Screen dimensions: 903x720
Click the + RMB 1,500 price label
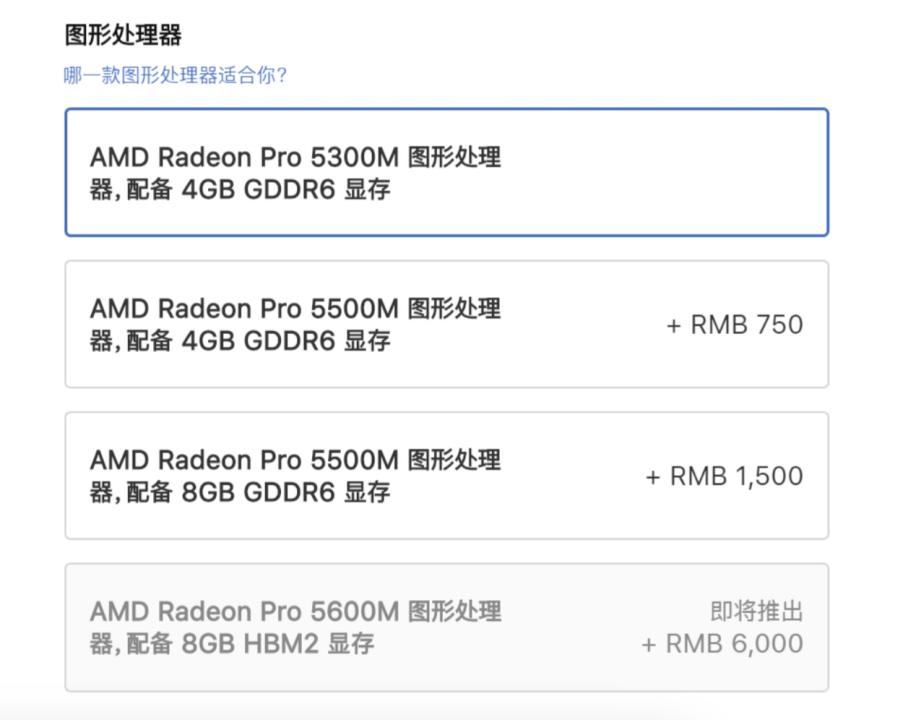(724, 477)
